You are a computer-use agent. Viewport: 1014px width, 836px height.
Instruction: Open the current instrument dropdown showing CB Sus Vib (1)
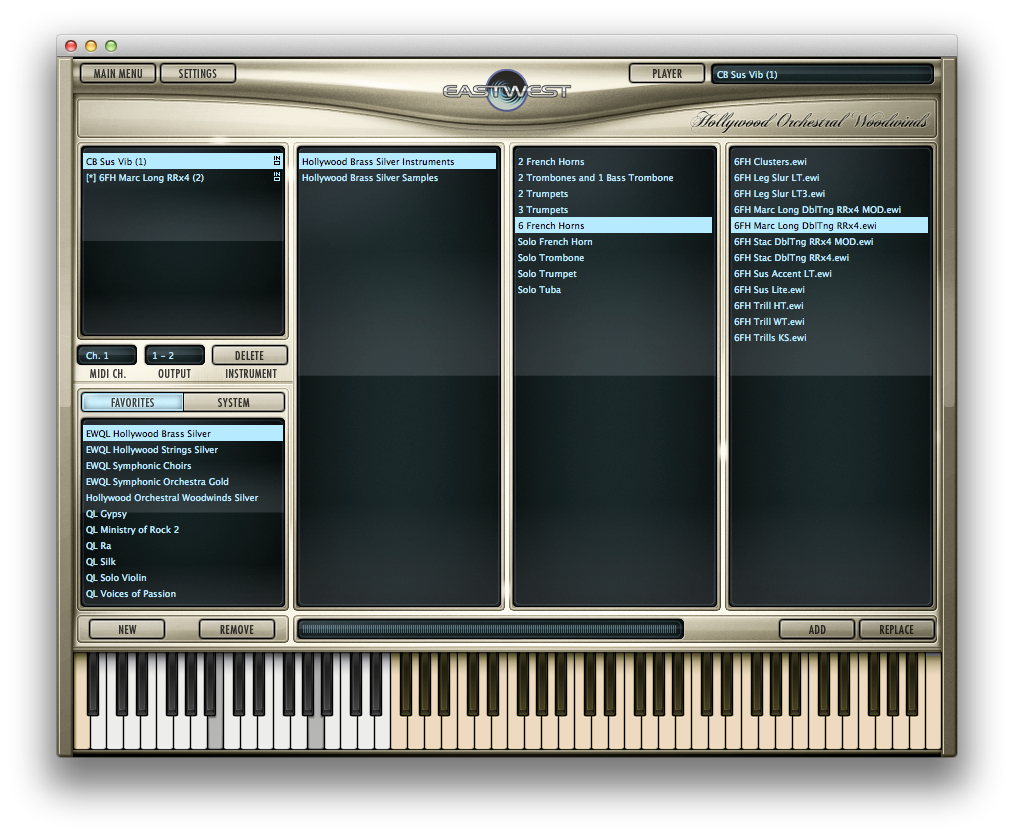823,74
